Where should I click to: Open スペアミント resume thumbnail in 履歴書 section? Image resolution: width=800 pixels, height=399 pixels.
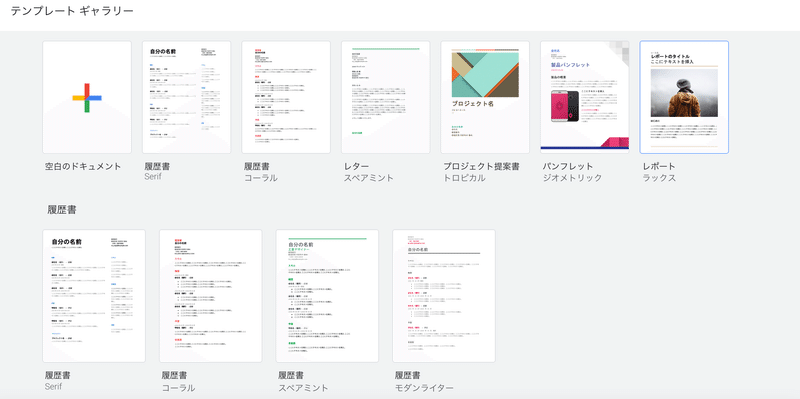(327, 296)
